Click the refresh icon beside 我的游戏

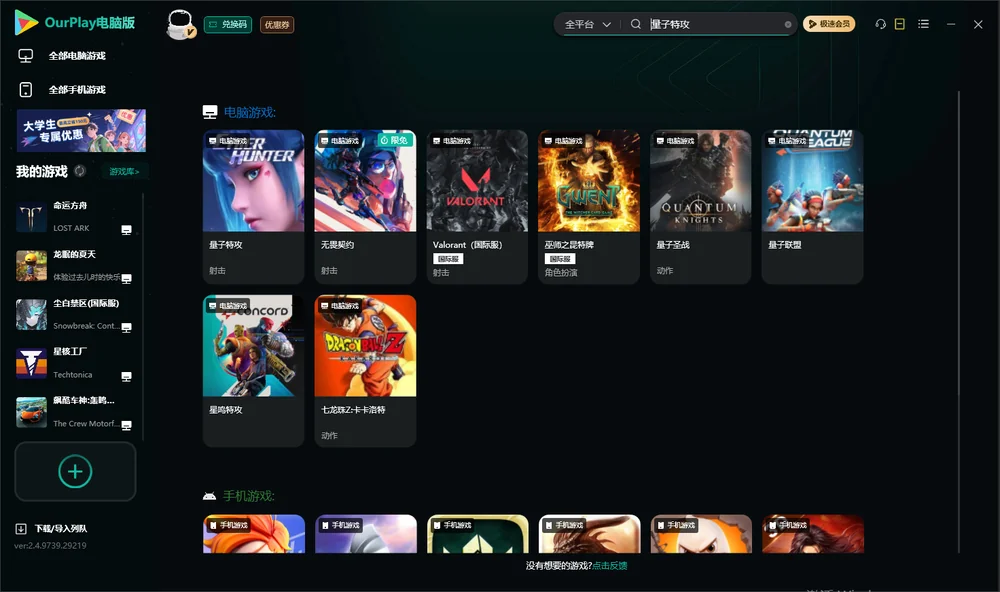coord(80,171)
